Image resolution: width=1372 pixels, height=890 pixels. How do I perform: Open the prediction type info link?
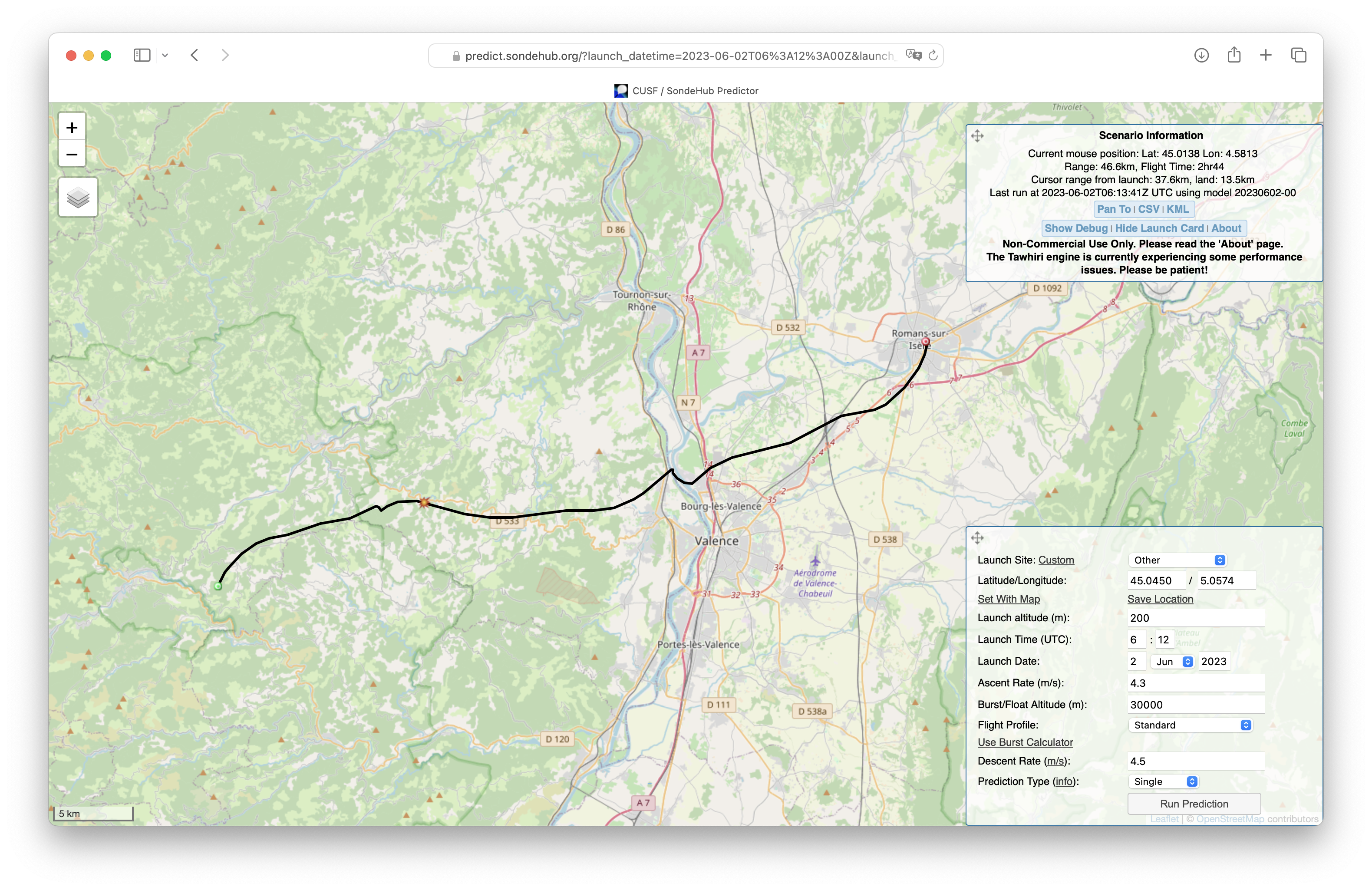coord(1064,781)
